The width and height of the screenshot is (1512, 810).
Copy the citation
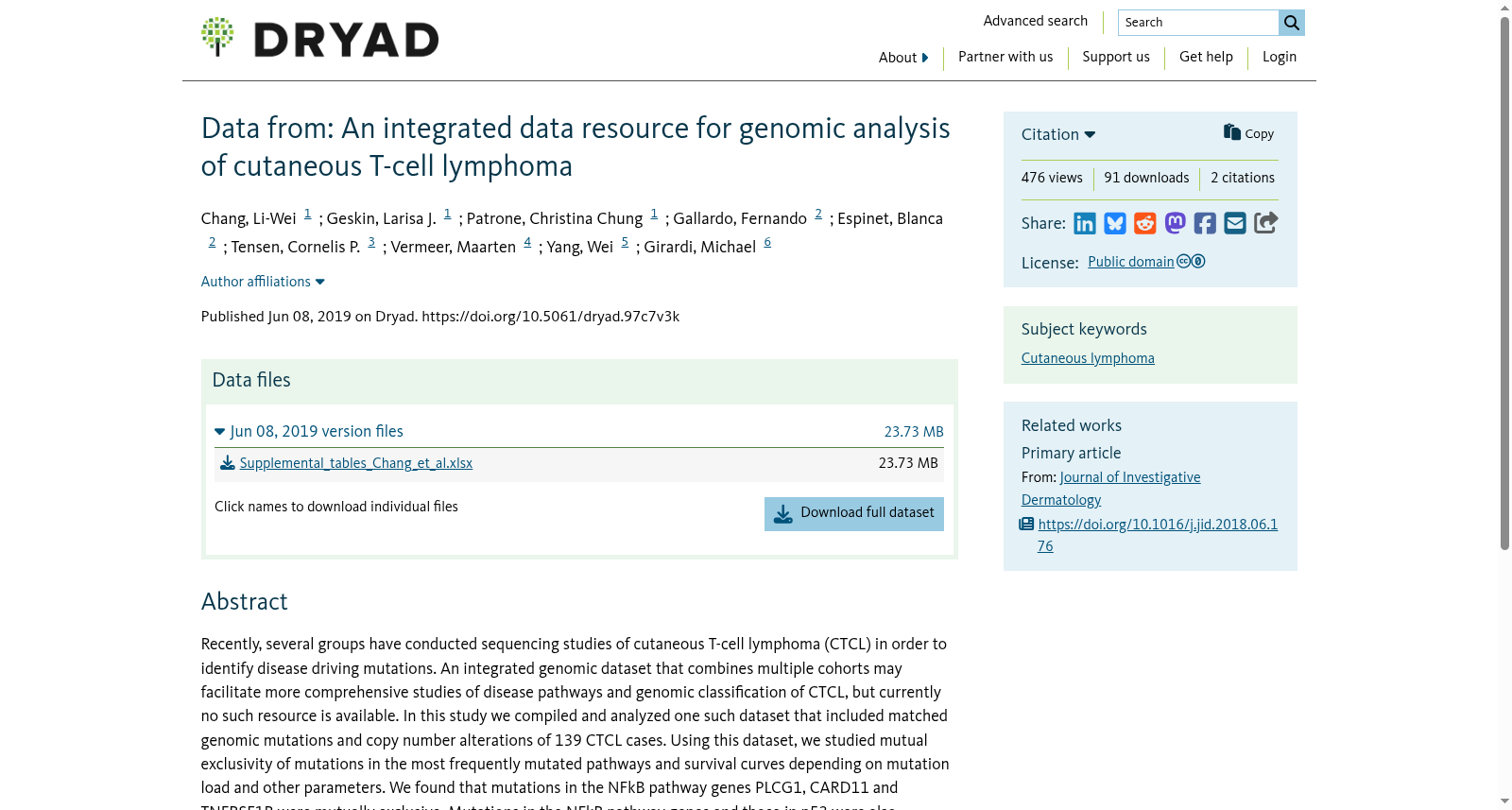1248,133
